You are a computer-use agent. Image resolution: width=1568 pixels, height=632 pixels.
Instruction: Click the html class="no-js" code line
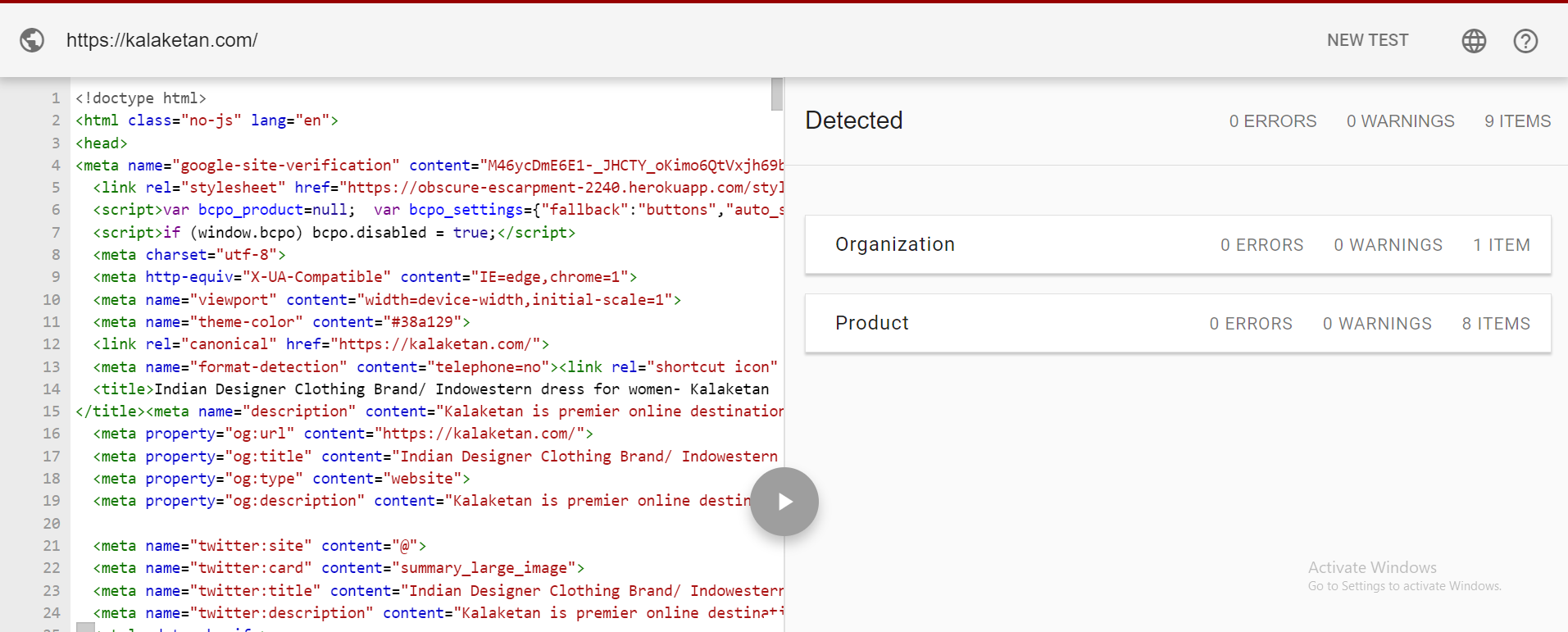(x=207, y=120)
